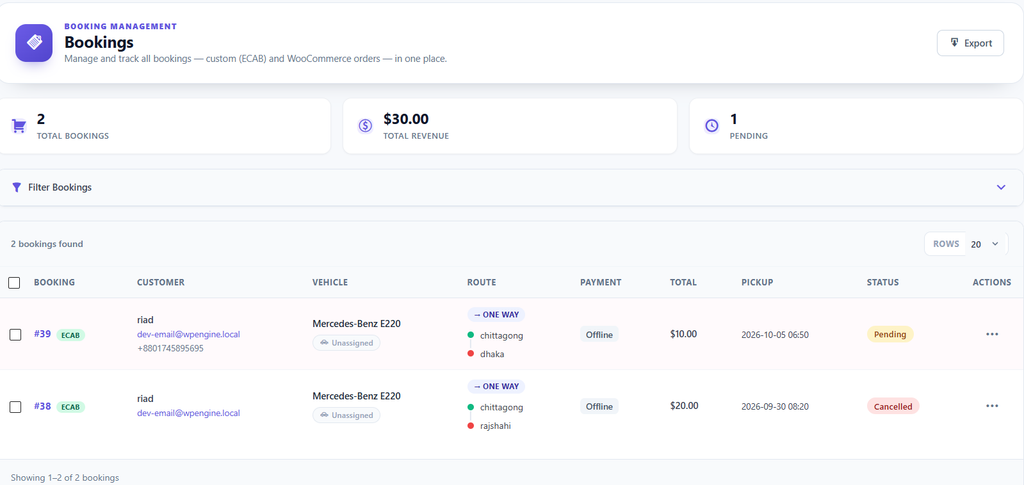Click the Offline payment badge for booking #39
Screen dimensions: 1024x485
pos(599,334)
